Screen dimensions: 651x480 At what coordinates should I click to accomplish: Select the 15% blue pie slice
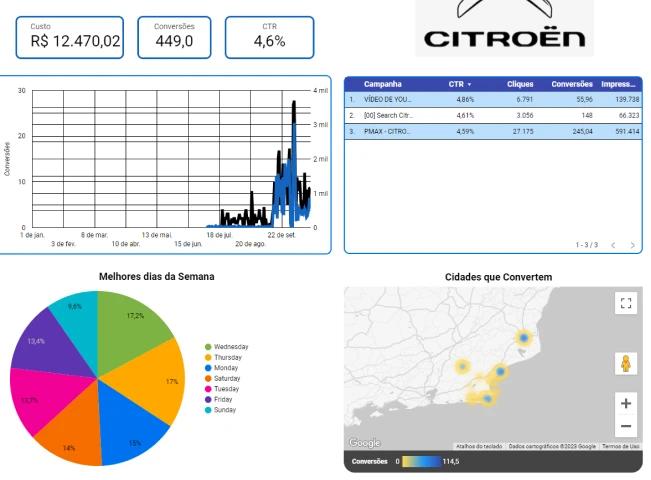(x=127, y=428)
